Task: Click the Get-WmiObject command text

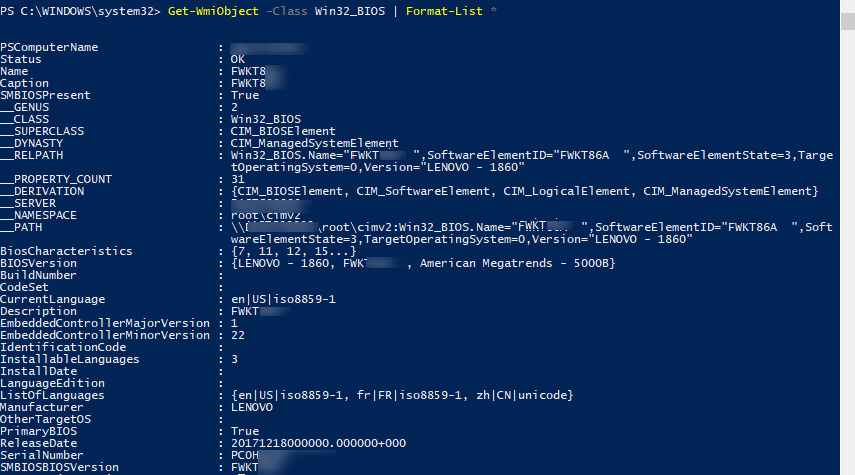Action: (213, 11)
